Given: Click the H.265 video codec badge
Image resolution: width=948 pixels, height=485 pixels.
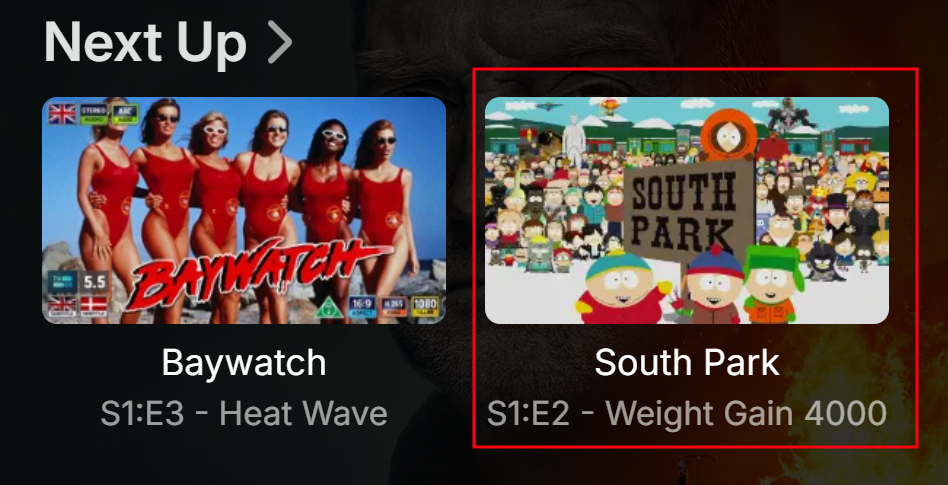Looking at the screenshot, I should (x=395, y=307).
